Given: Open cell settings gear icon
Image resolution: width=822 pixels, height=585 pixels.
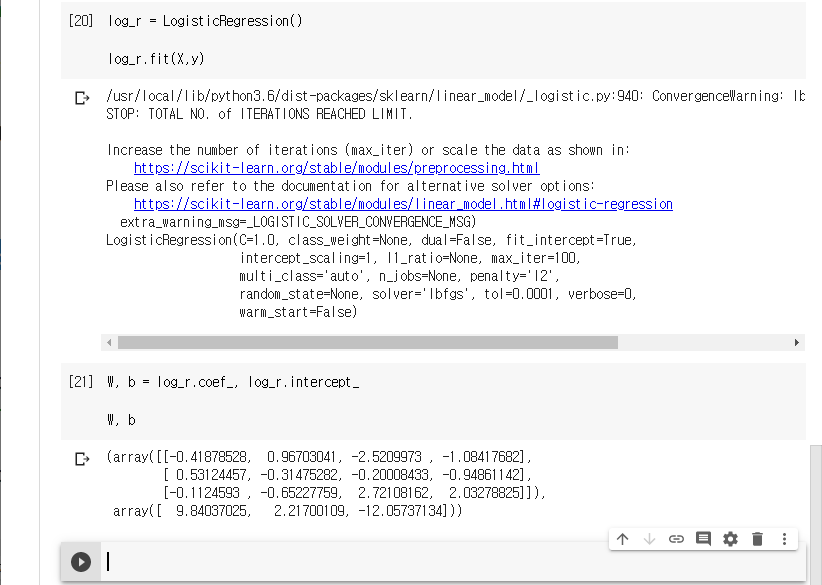Looking at the screenshot, I should pyautogui.click(x=730, y=539).
